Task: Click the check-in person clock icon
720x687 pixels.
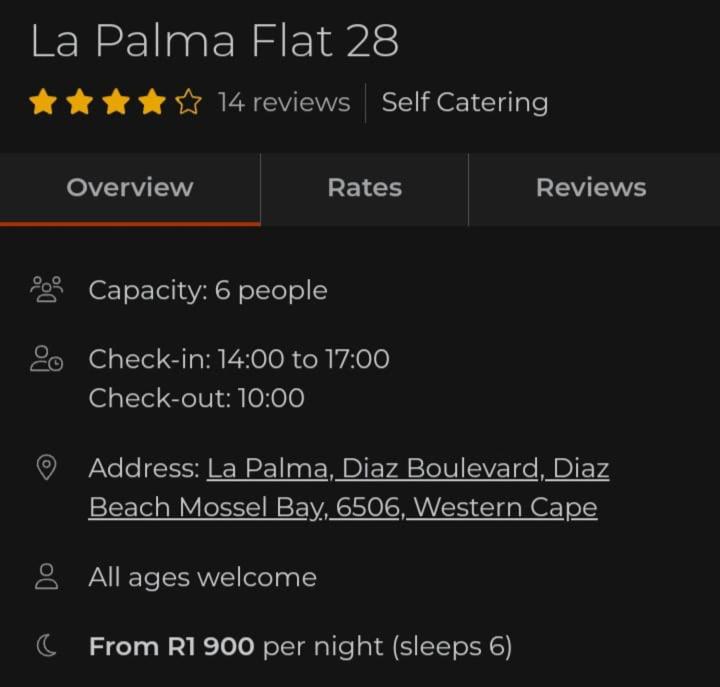Action: point(46,359)
